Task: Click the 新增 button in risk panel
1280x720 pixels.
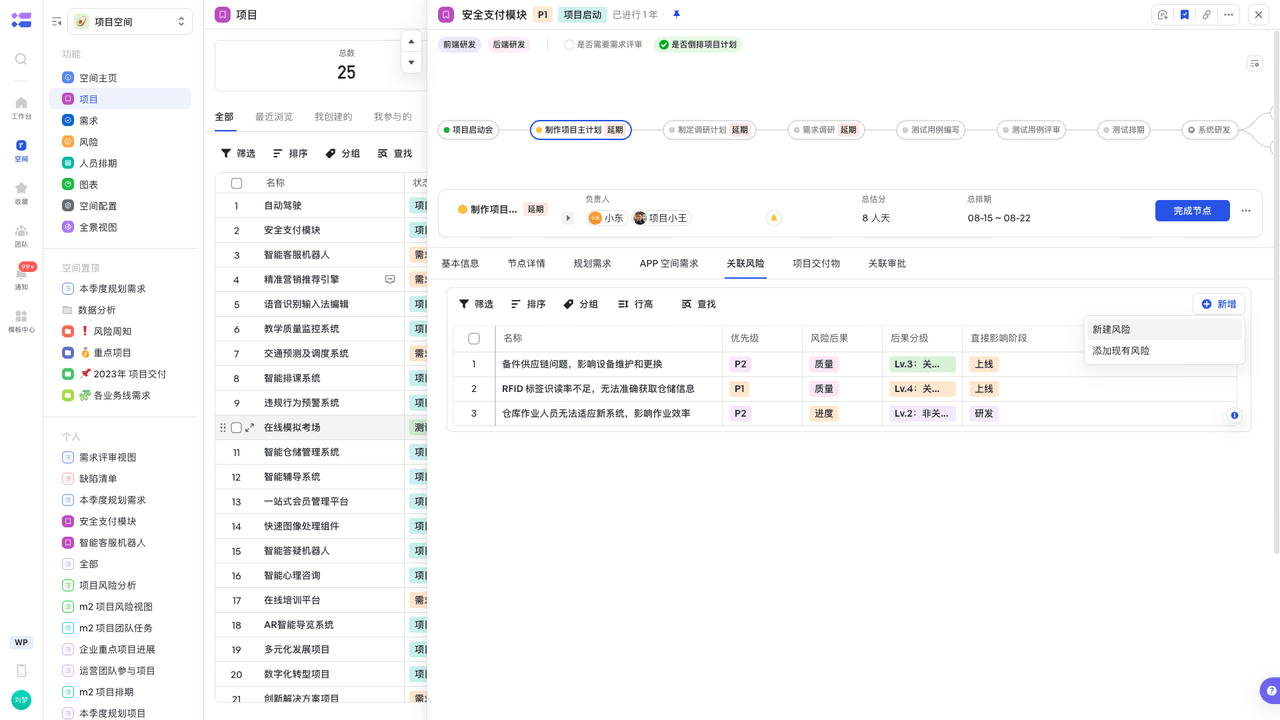Action: click(x=1219, y=304)
